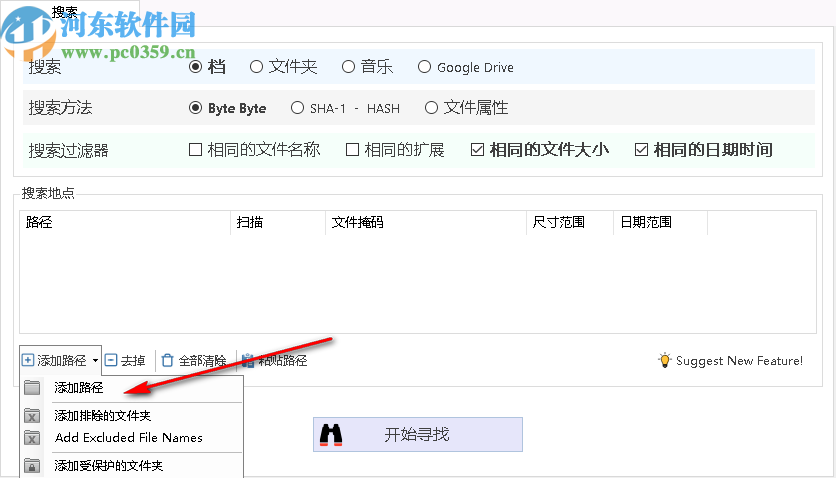The image size is (836, 478).
Task: Click the plus icon beside 添加路径
Action: 28,360
